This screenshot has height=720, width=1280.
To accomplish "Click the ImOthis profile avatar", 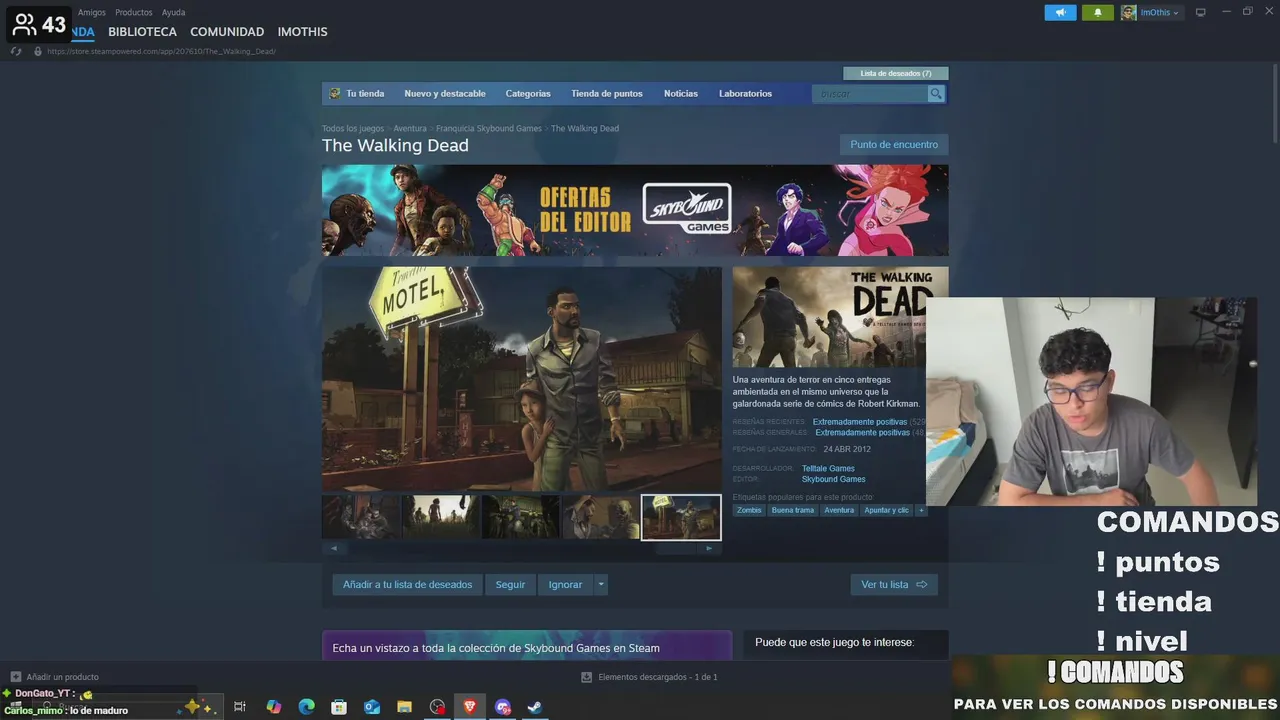I will 1128,12.
